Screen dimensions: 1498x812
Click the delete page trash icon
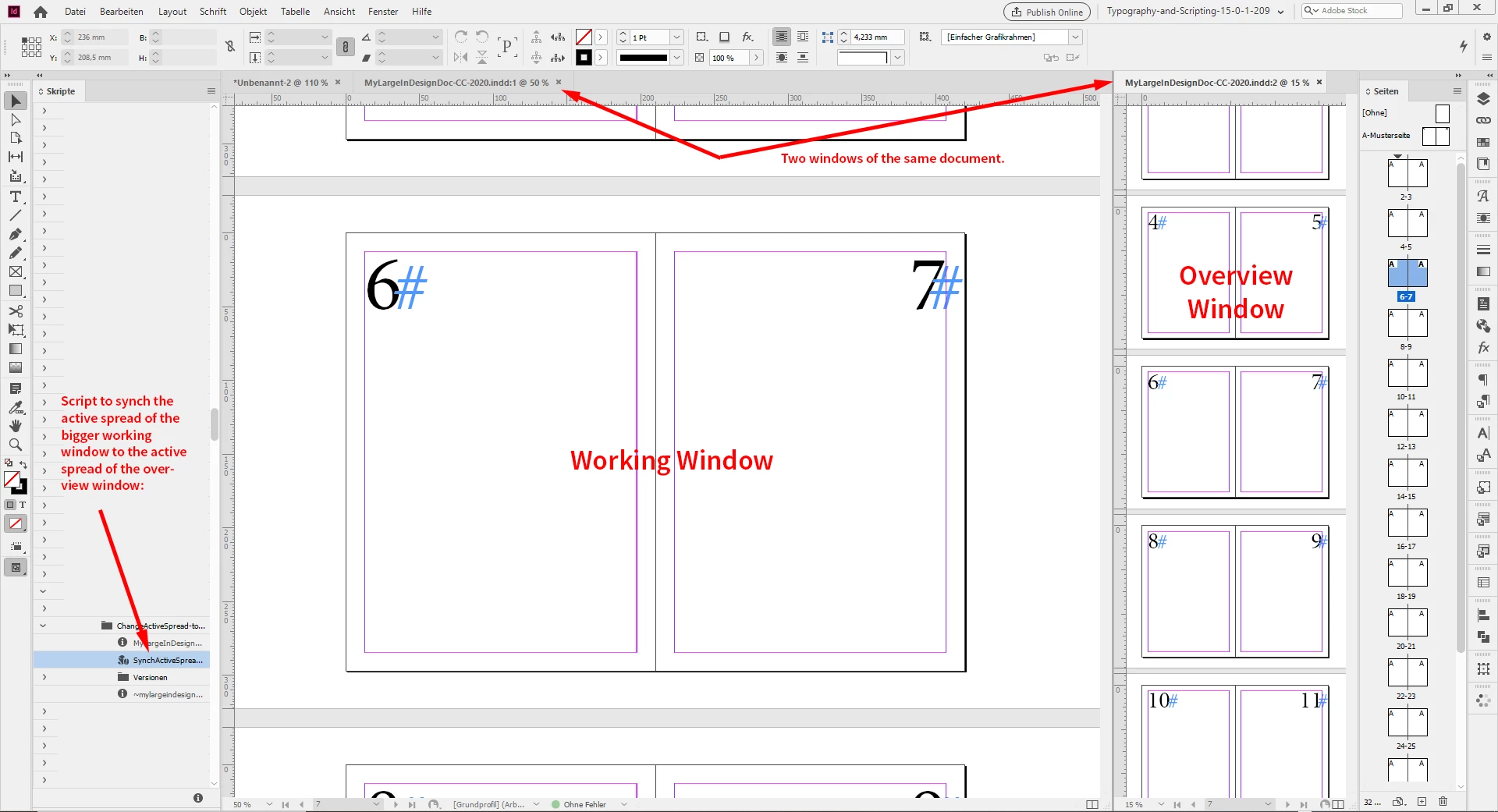(x=1443, y=802)
